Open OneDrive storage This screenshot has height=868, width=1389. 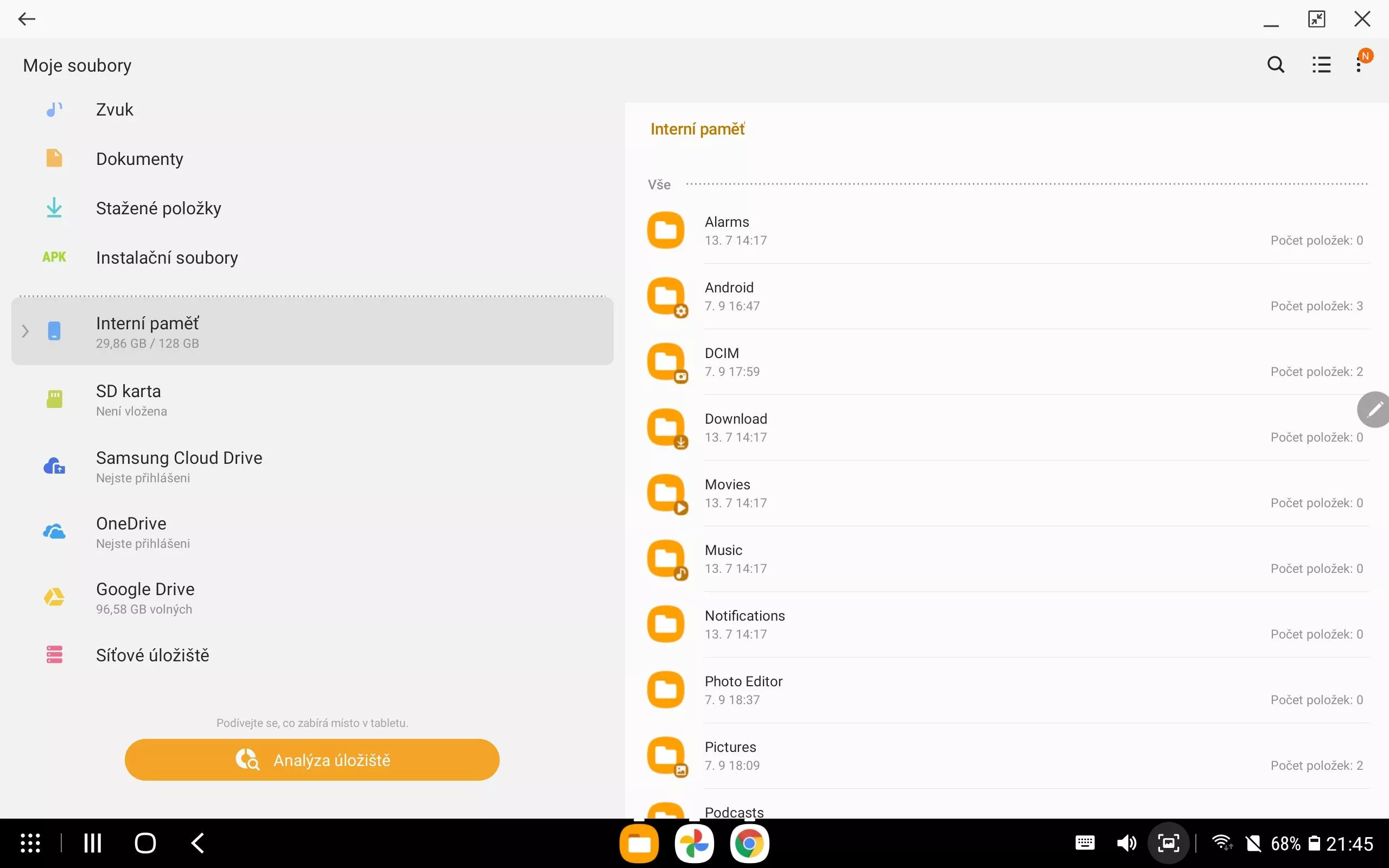313,532
